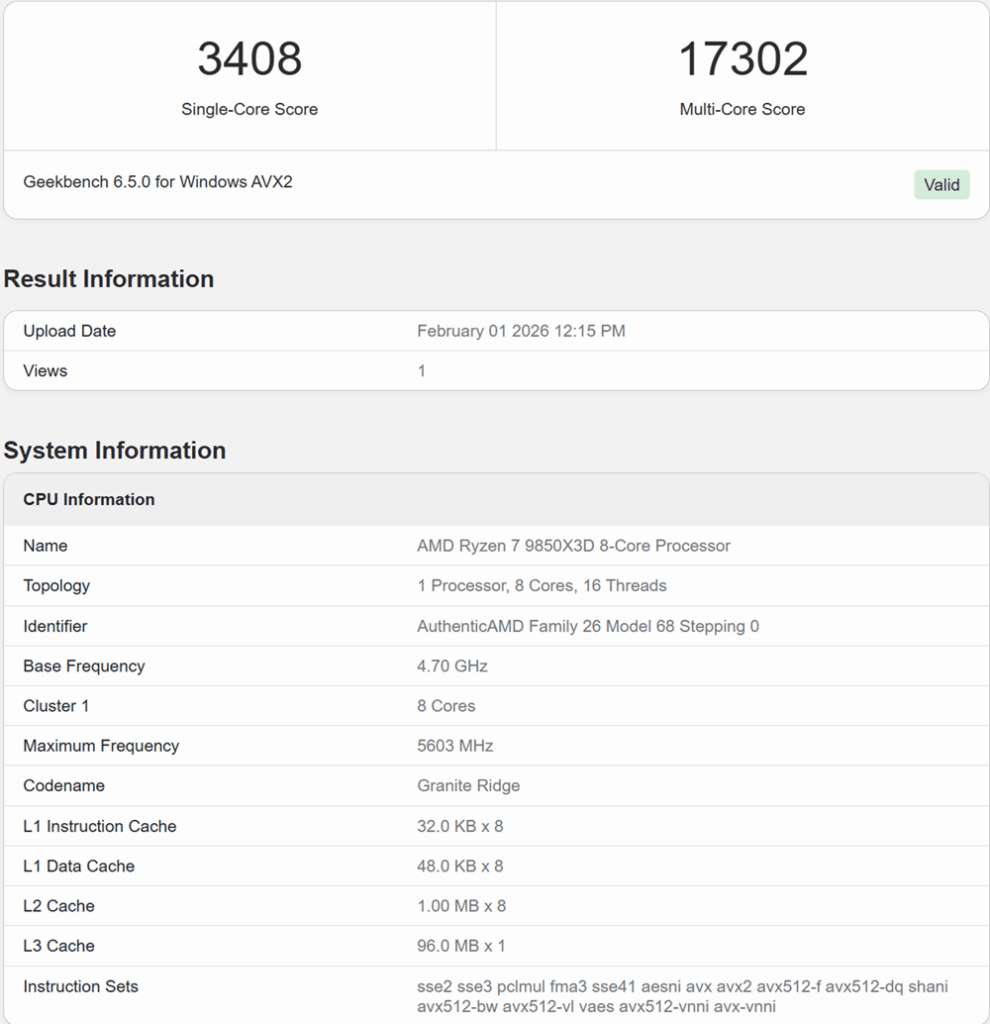Image resolution: width=990 pixels, height=1024 pixels.
Task: Click the AMD Ryzen 7 9850X3D processor name
Action: [x=573, y=546]
